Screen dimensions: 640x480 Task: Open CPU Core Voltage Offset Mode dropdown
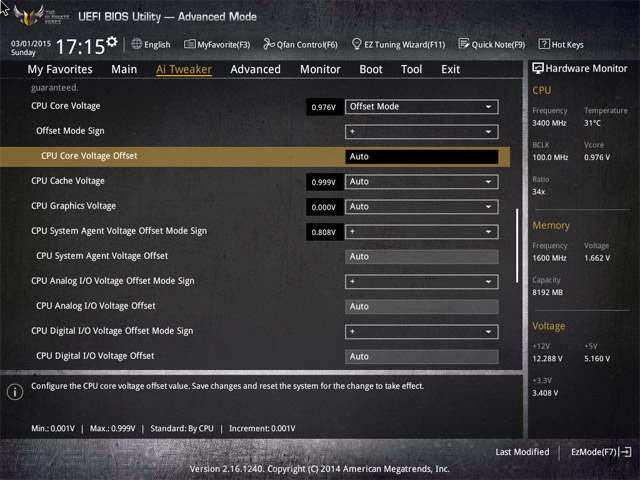[x=422, y=107]
